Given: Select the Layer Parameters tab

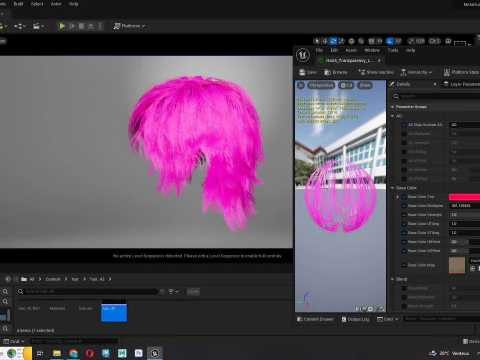Looking at the screenshot, I should 461,84.
